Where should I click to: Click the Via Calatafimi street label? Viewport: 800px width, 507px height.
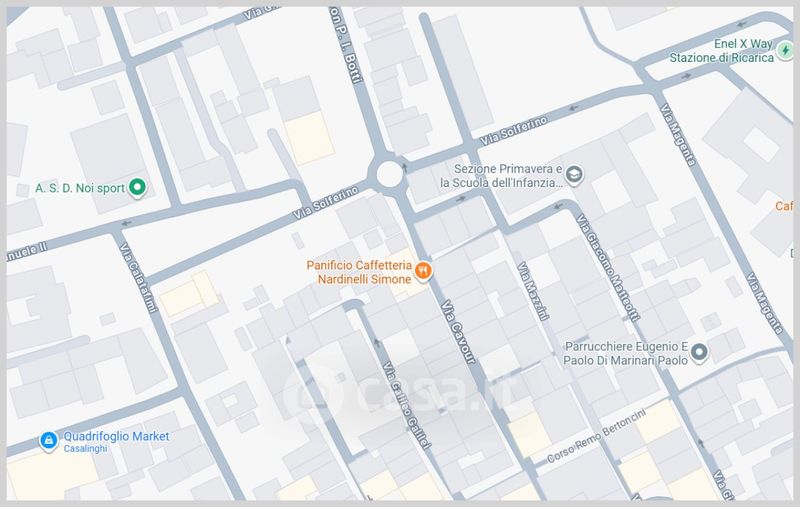click(x=137, y=276)
